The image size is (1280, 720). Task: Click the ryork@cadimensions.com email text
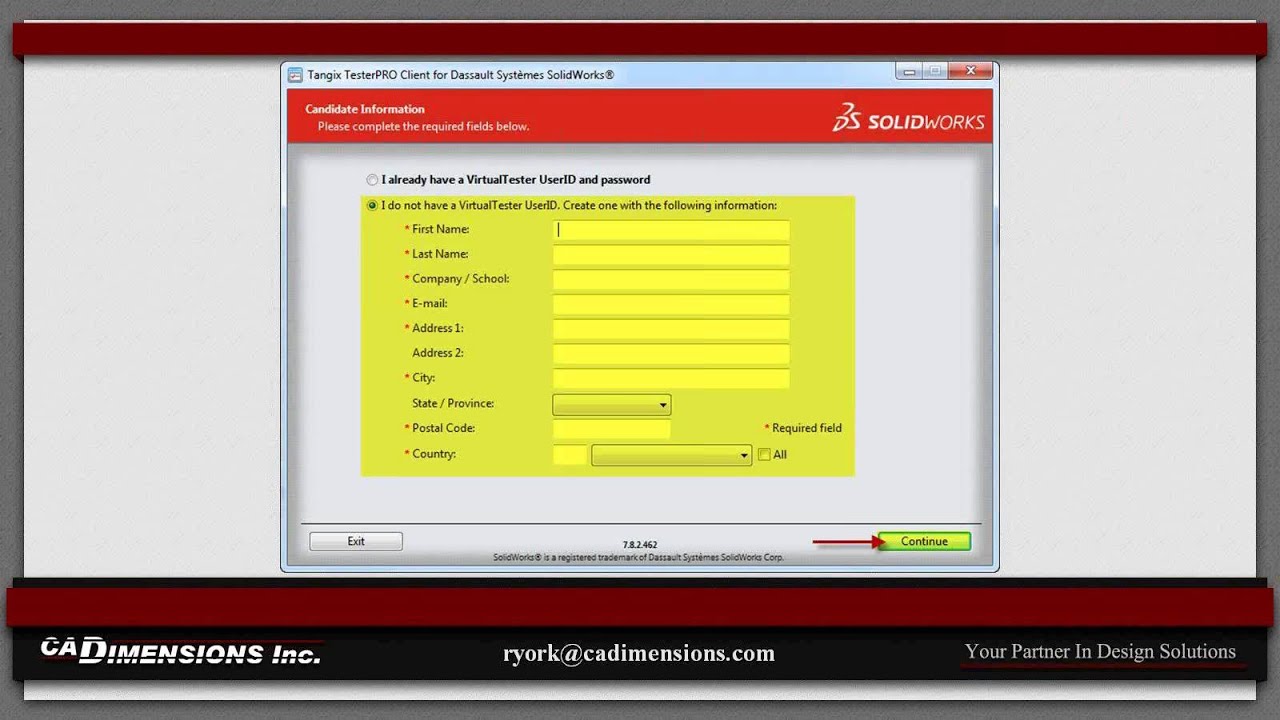pyautogui.click(x=639, y=653)
